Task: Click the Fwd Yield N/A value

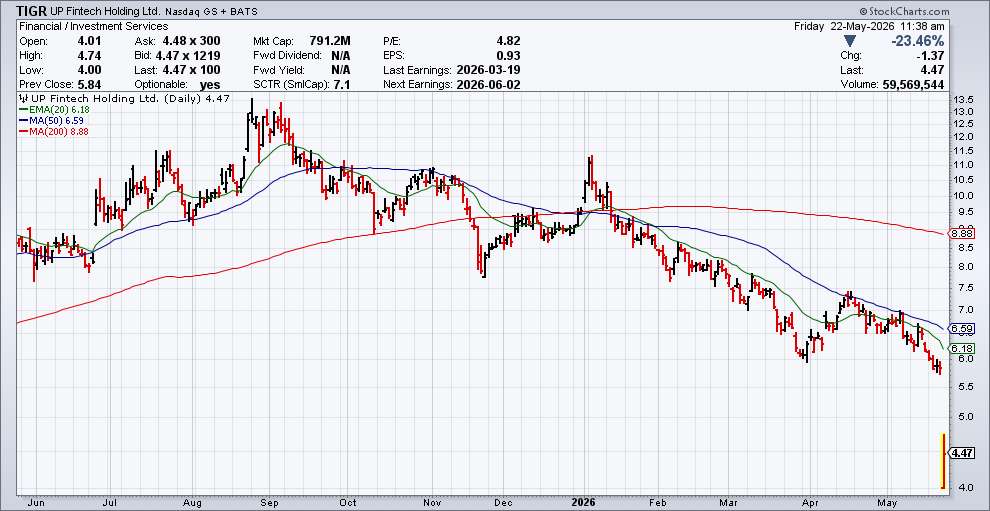Action: point(340,70)
